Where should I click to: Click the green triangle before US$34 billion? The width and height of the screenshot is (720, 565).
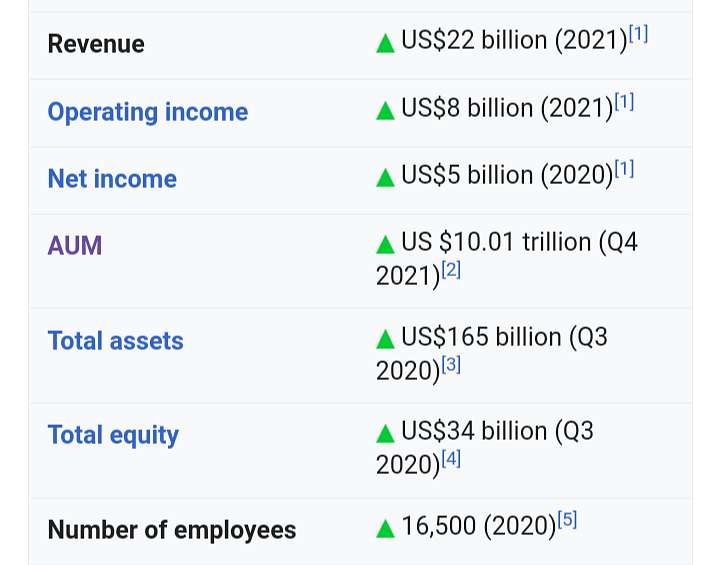pyautogui.click(x=385, y=434)
